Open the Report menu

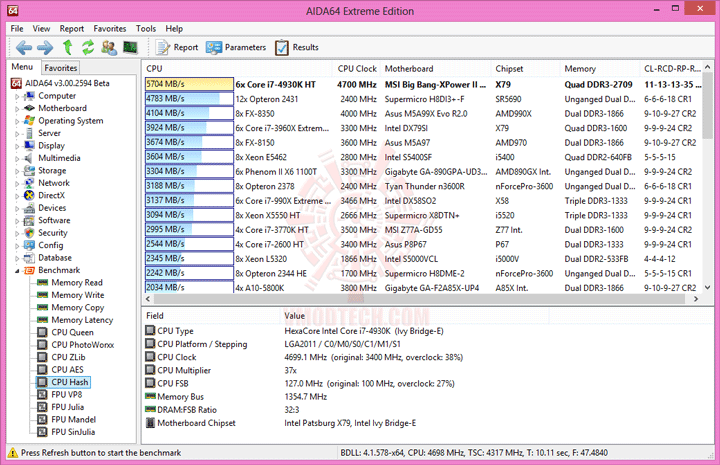point(72,28)
